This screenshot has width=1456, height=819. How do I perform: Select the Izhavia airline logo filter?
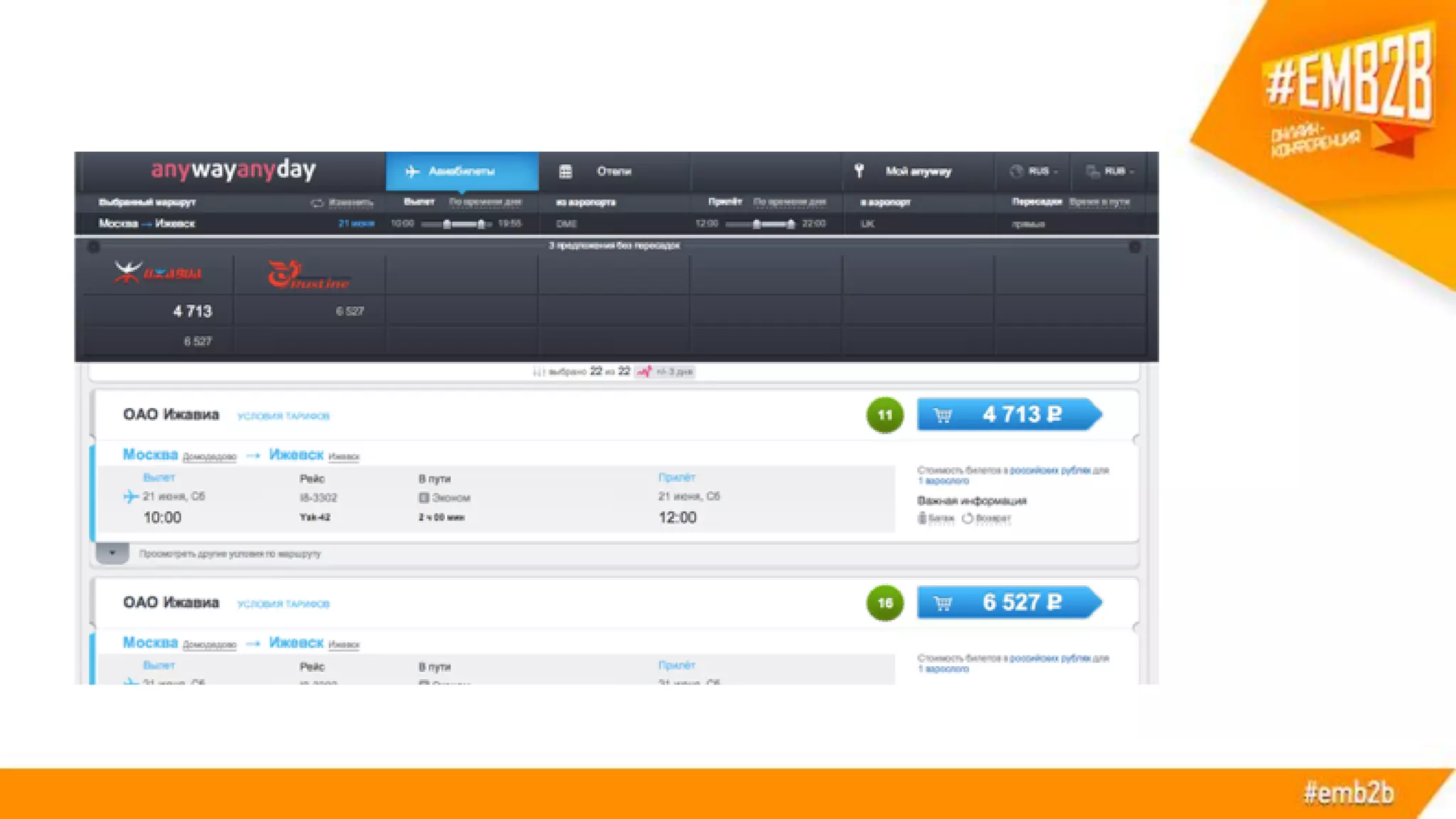point(158,273)
